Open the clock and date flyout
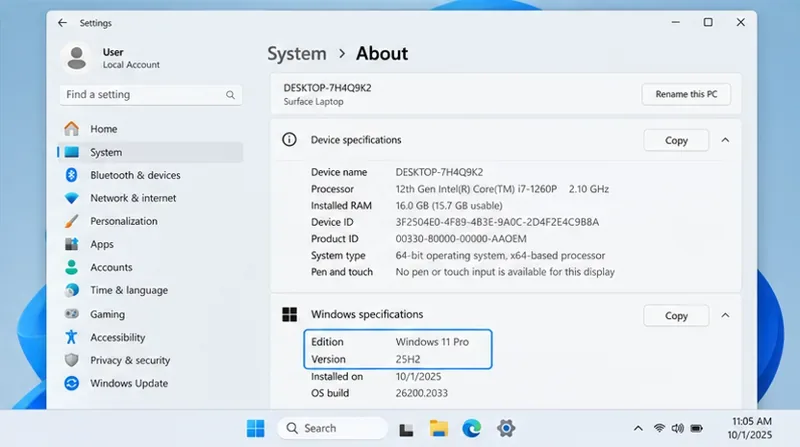 tap(749, 428)
